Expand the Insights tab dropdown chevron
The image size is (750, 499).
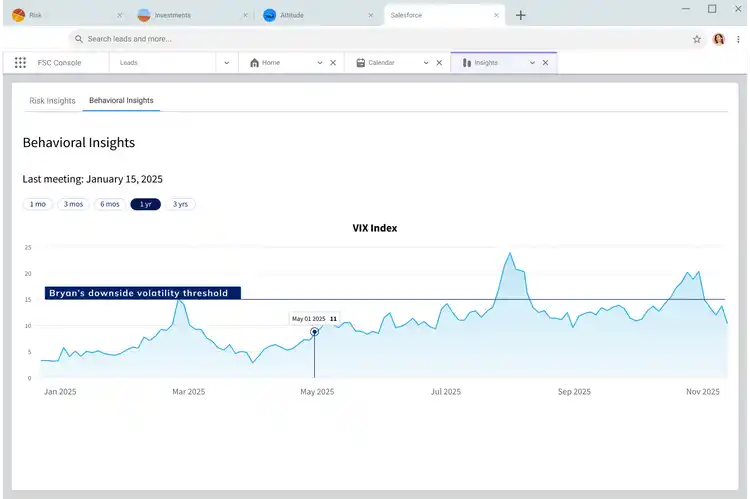pyautogui.click(x=530, y=62)
